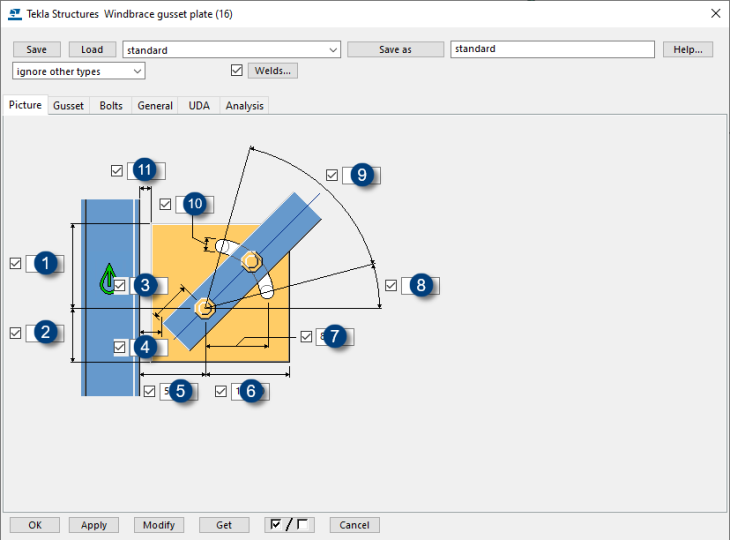This screenshot has height=540, width=730.
Task: Click the Tekla Structures title bar icon
Action: (15, 14)
